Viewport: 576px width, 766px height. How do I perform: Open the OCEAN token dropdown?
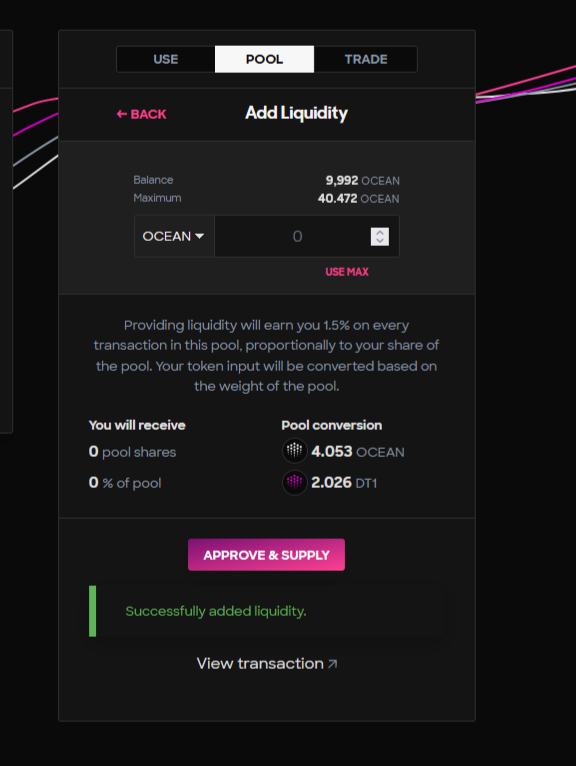pos(174,236)
